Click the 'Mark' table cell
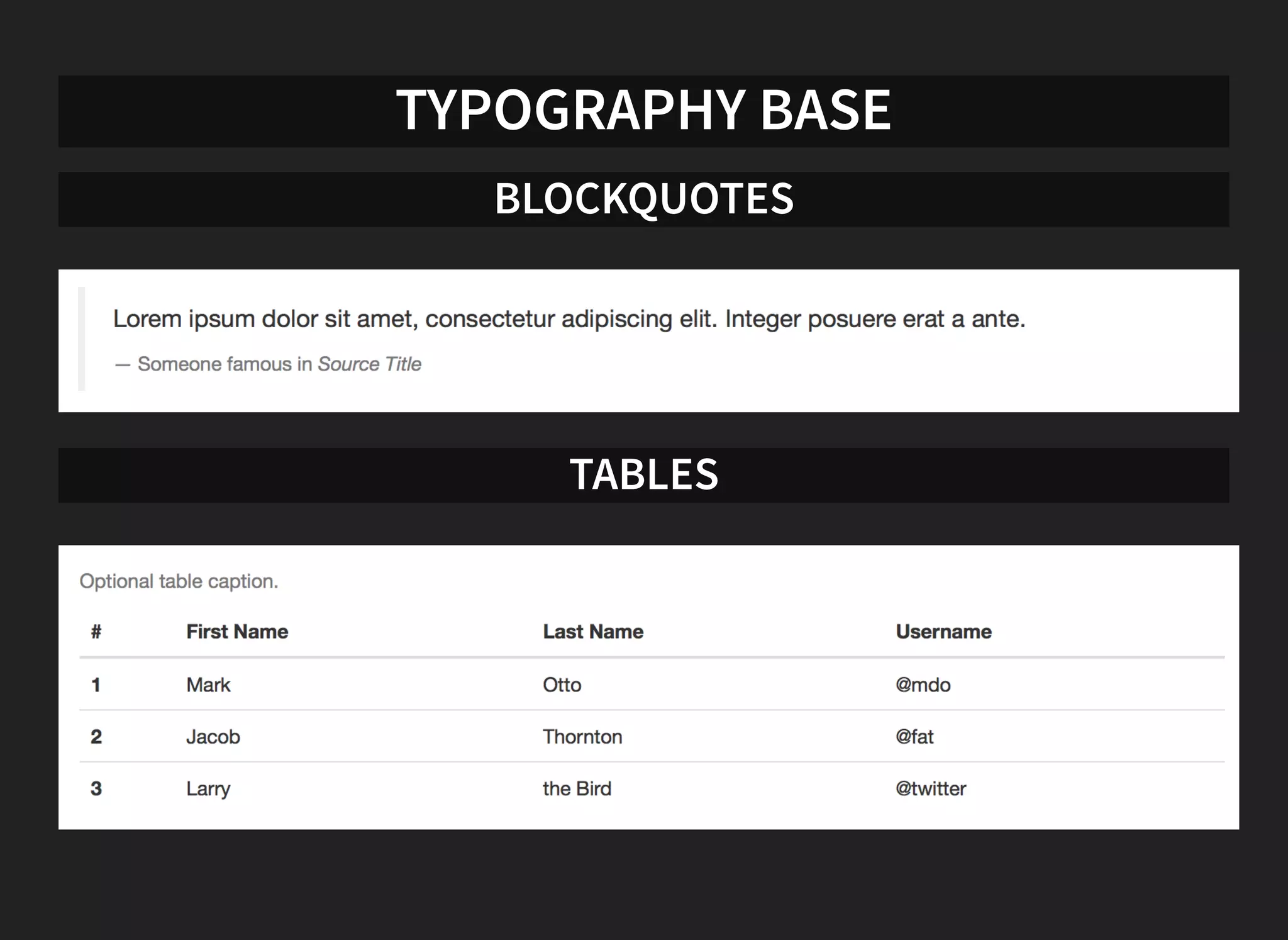The image size is (1288, 940). pyautogui.click(x=208, y=685)
